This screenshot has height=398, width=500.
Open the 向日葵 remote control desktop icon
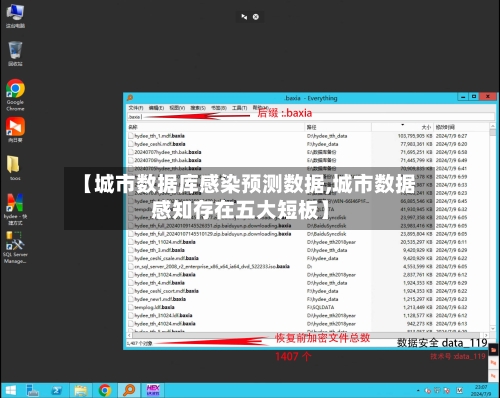click(15, 130)
